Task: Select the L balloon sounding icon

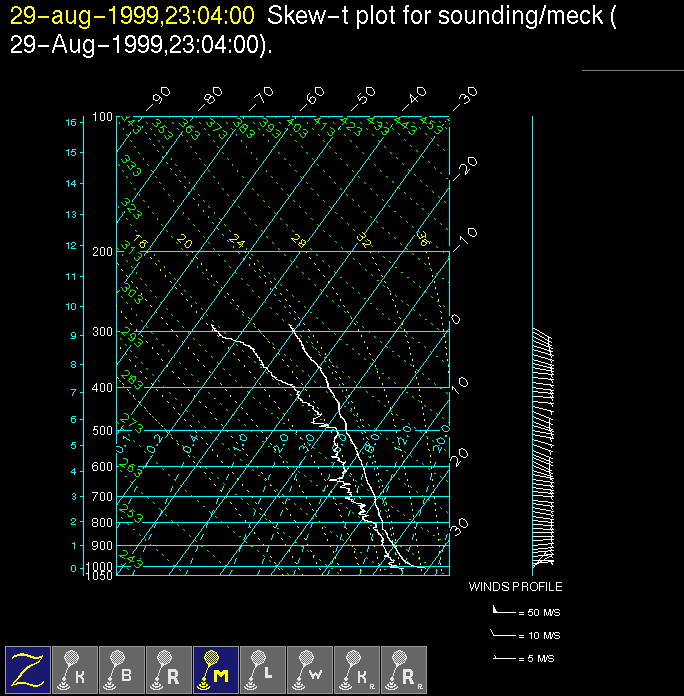Action: pyautogui.click(x=262, y=668)
